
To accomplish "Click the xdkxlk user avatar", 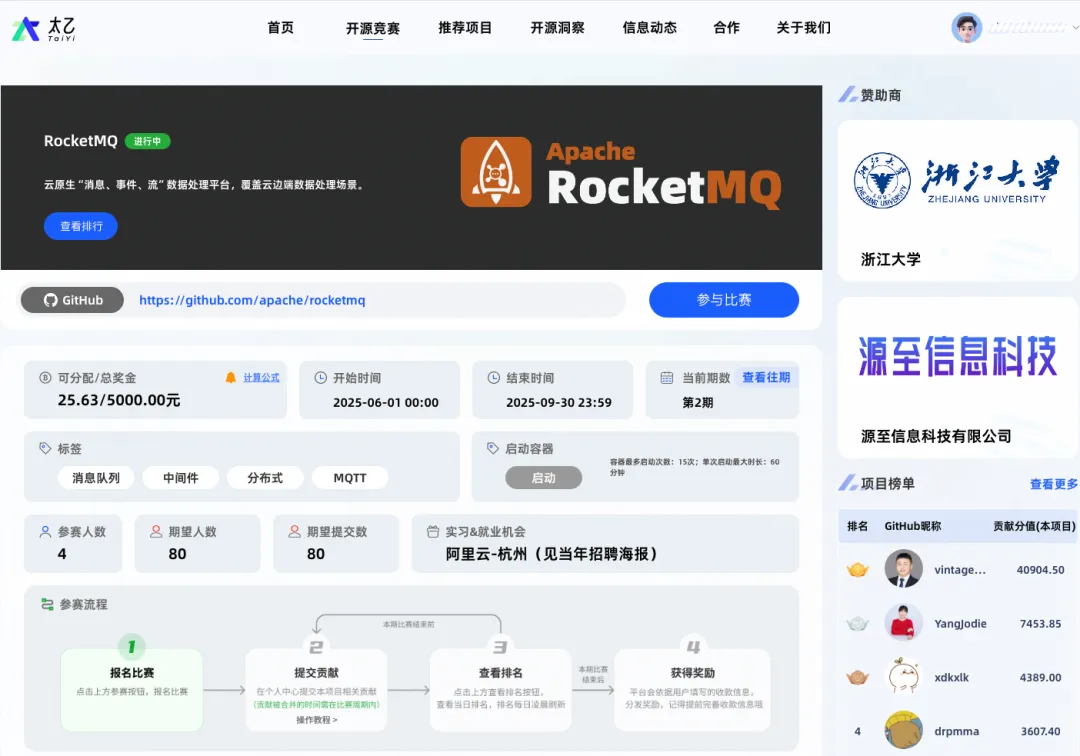I will (x=904, y=676).
